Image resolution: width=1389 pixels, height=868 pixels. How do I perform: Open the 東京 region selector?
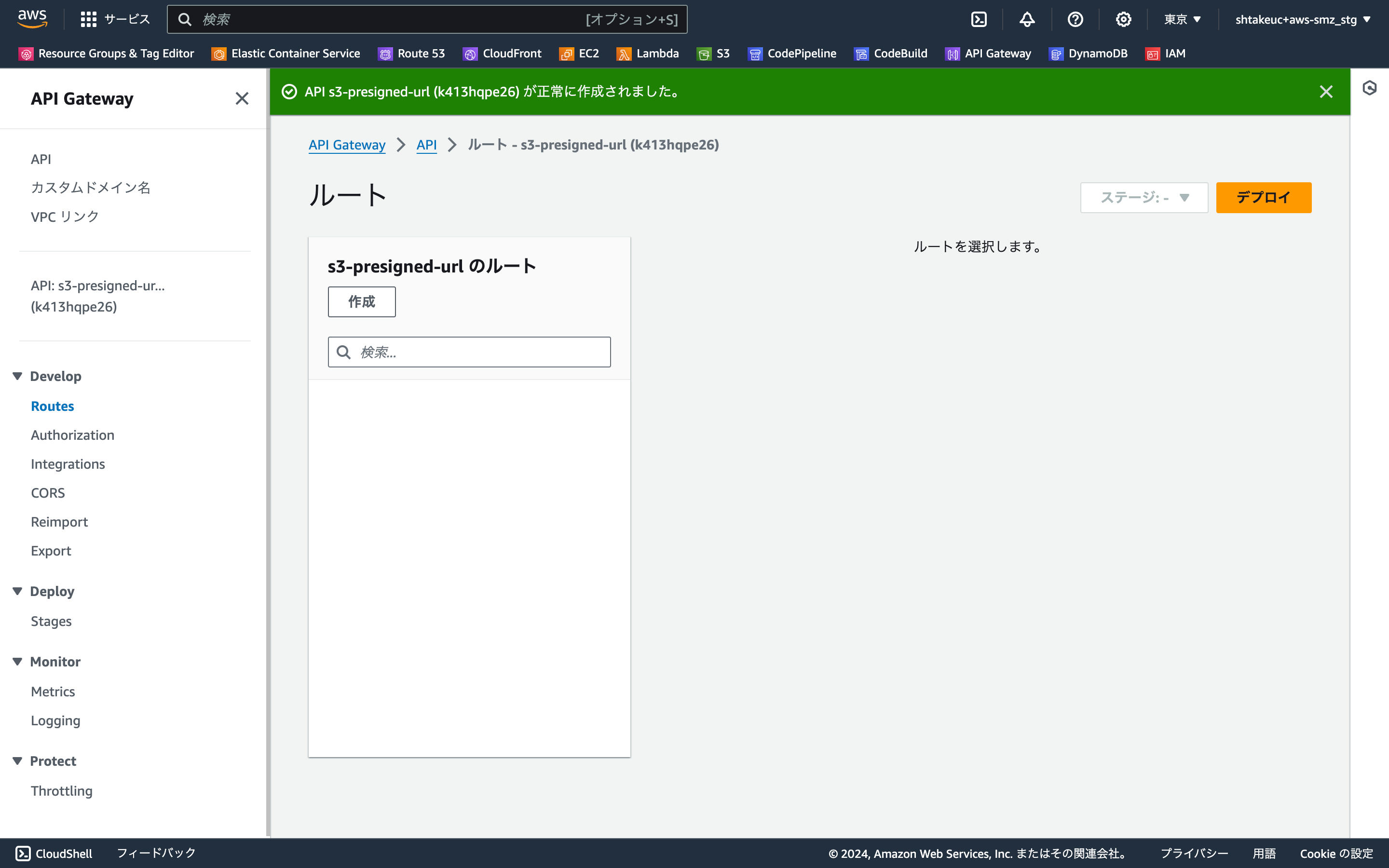click(x=1181, y=19)
